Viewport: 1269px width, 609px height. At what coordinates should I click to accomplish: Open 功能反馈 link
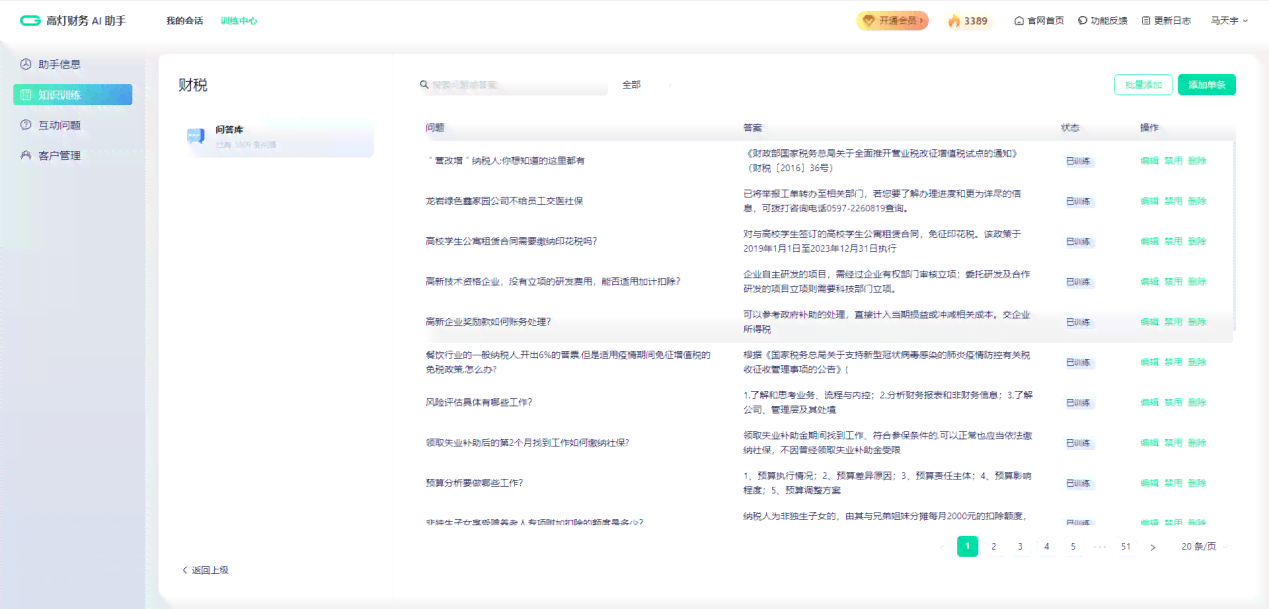(x=1102, y=20)
